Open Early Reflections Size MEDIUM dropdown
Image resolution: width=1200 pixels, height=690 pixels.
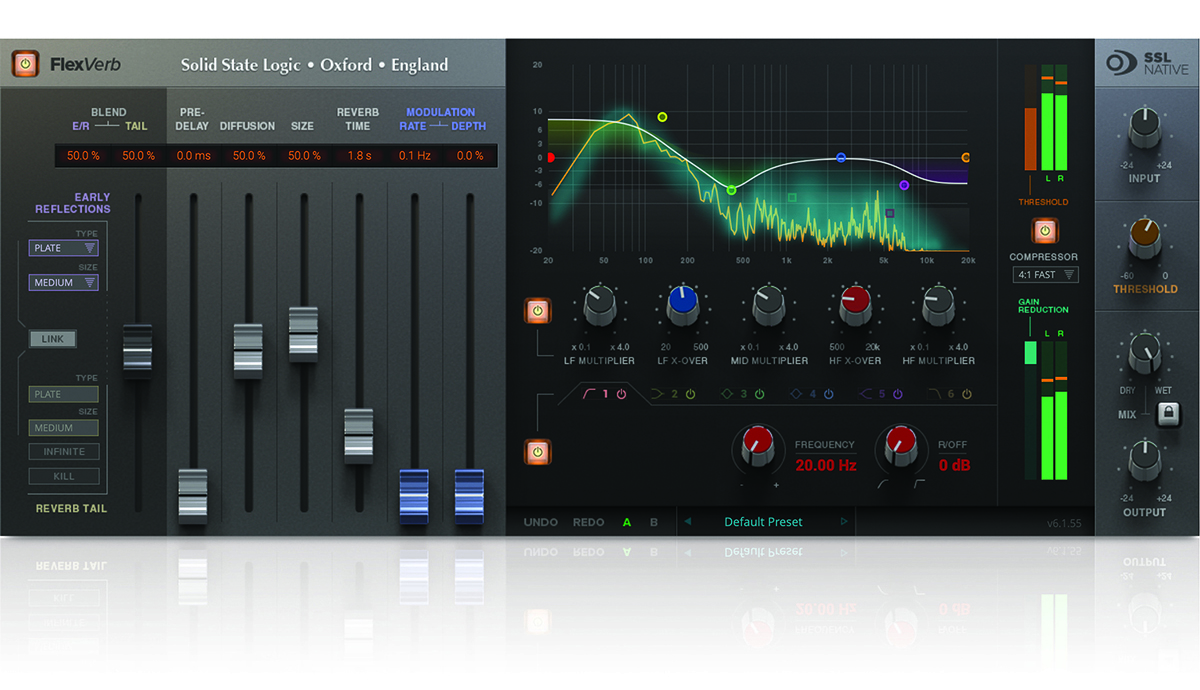[x=64, y=283]
